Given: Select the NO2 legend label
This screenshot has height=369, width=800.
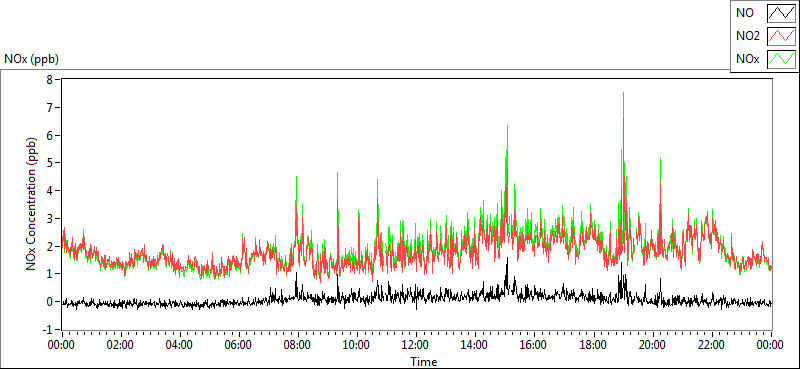Looking at the screenshot, I should 747,36.
